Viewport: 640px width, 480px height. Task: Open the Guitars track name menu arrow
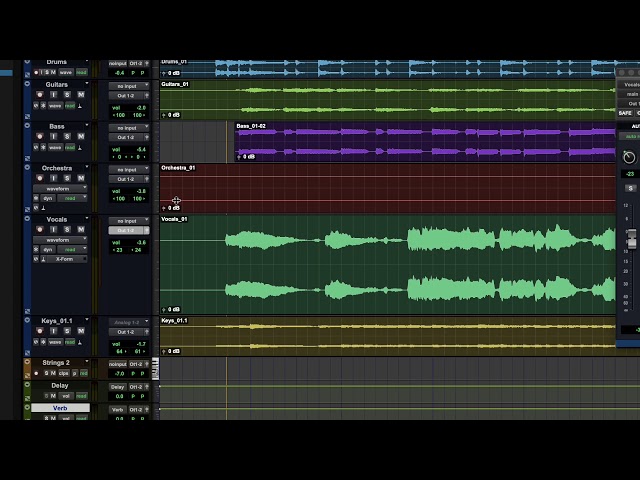tap(87, 84)
